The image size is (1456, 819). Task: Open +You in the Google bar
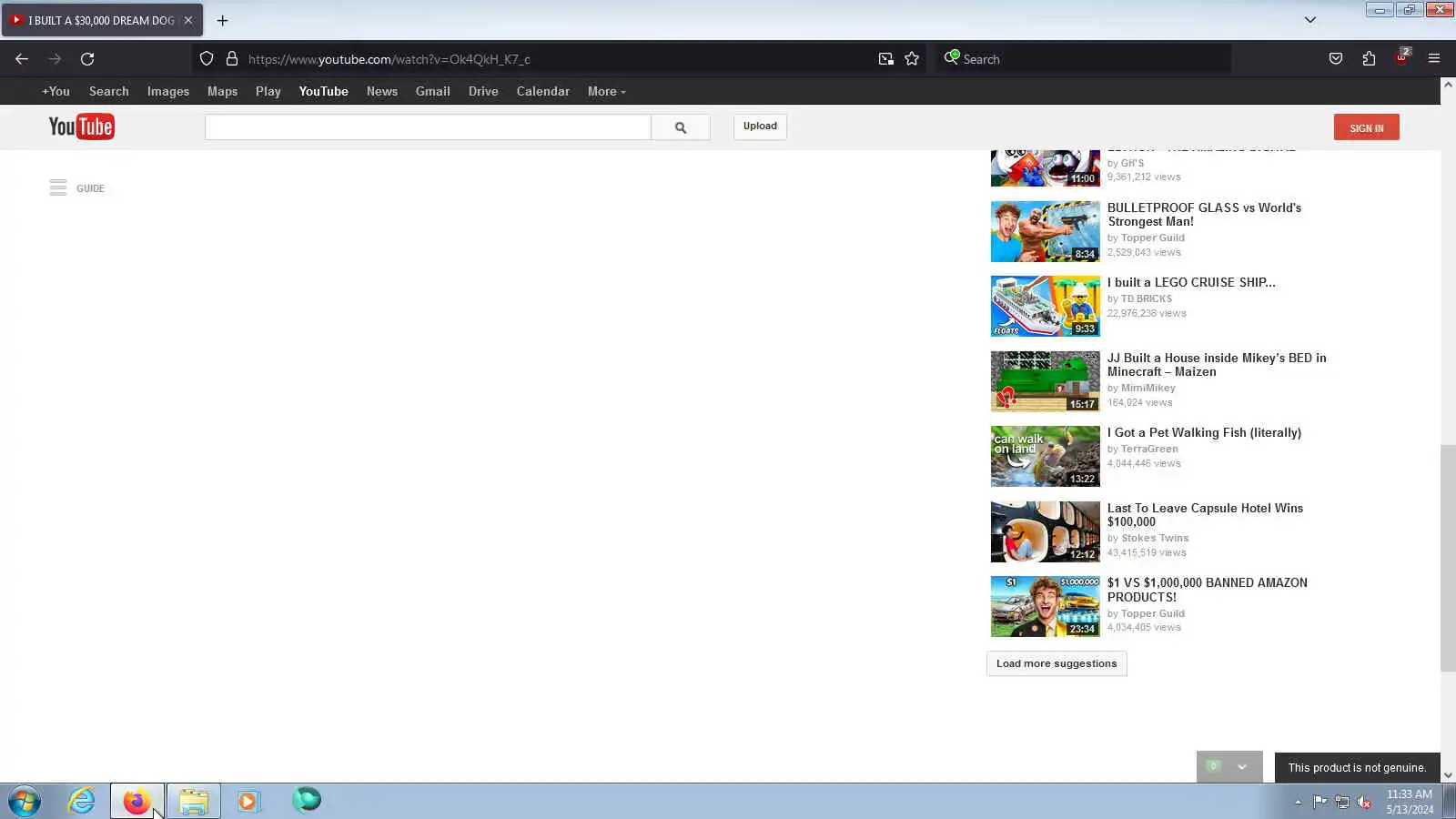(x=56, y=91)
